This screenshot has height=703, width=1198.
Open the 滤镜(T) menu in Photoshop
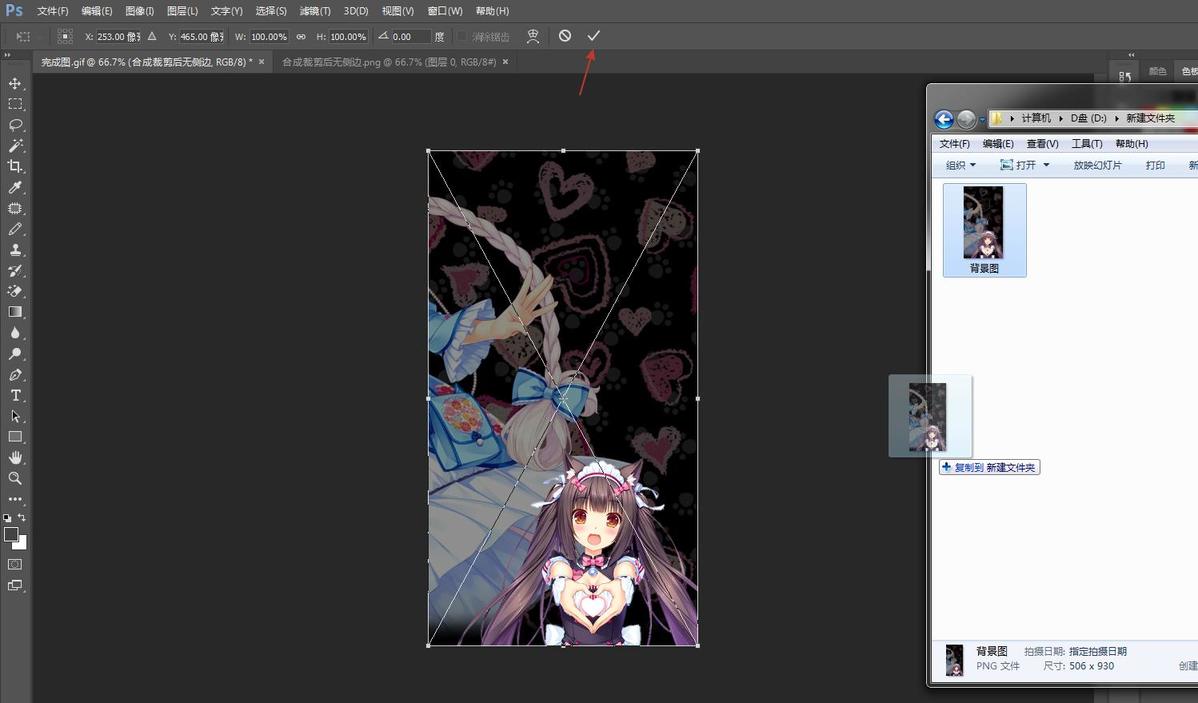(315, 11)
